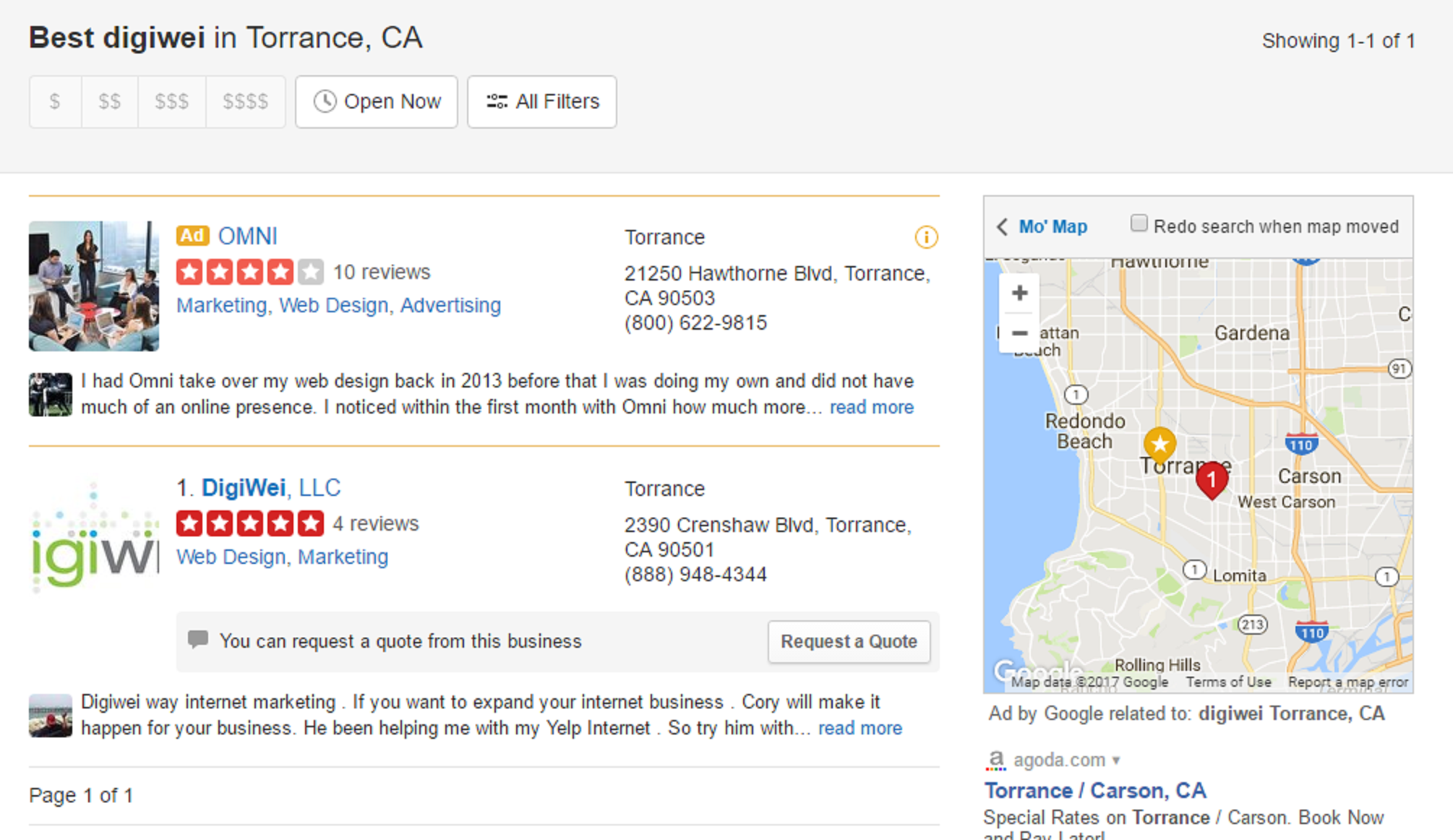
Task: Select the $$ price filter
Action: point(109,102)
